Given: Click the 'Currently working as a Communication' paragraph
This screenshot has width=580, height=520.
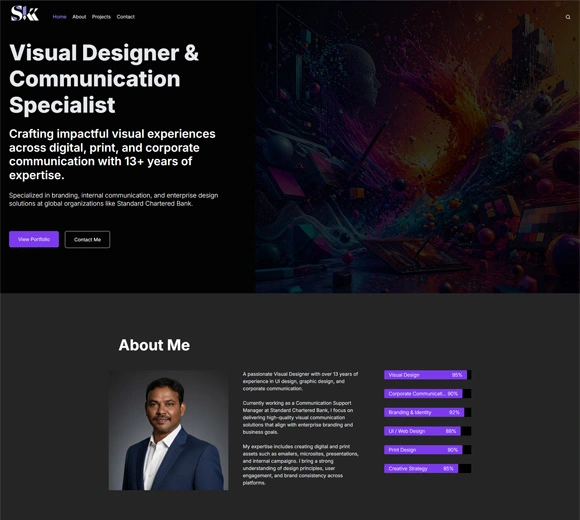Looking at the screenshot, I should click(x=298, y=417).
